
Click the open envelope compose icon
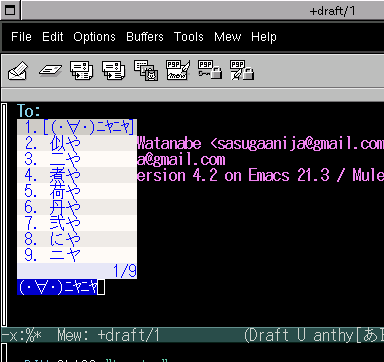point(18,70)
